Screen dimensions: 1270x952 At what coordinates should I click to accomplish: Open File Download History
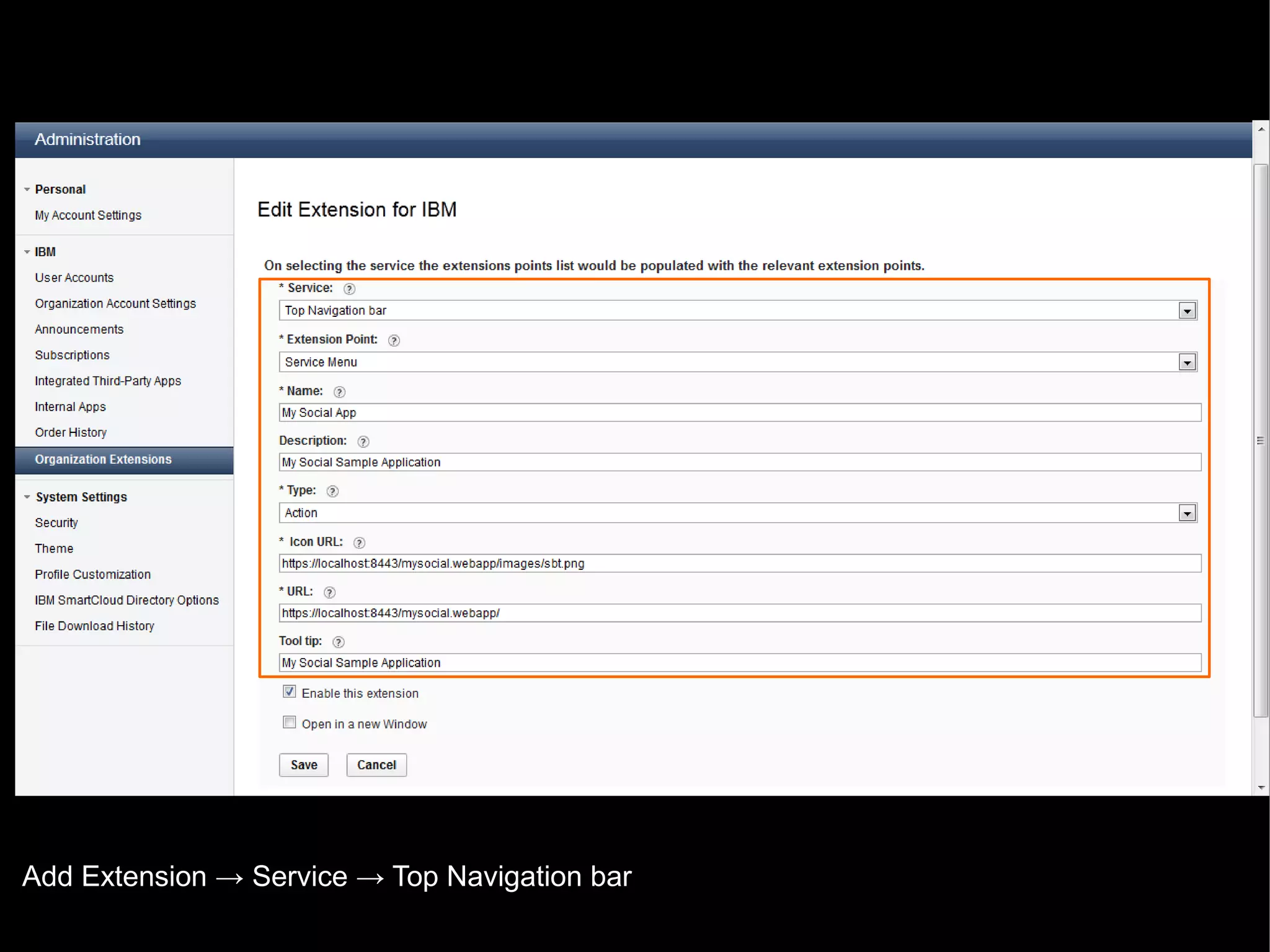(94, 626)
